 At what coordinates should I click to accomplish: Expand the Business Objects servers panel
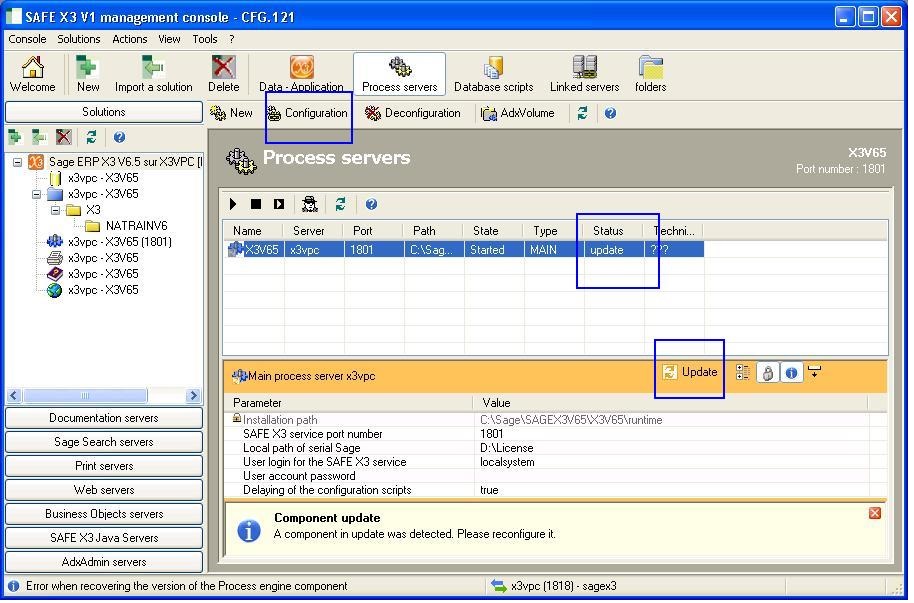[104, 514]
